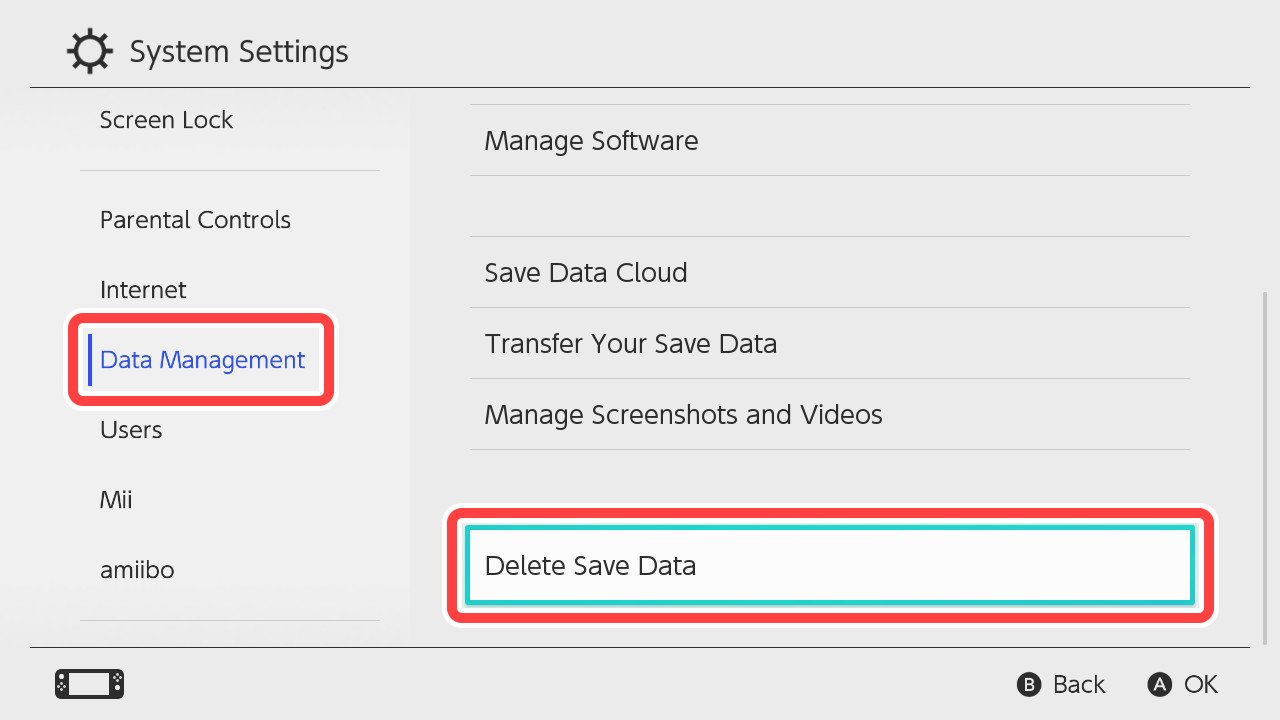Click the Back label in footer
The height and width of the screenshot is (720, 1280).
[1078, 684]
